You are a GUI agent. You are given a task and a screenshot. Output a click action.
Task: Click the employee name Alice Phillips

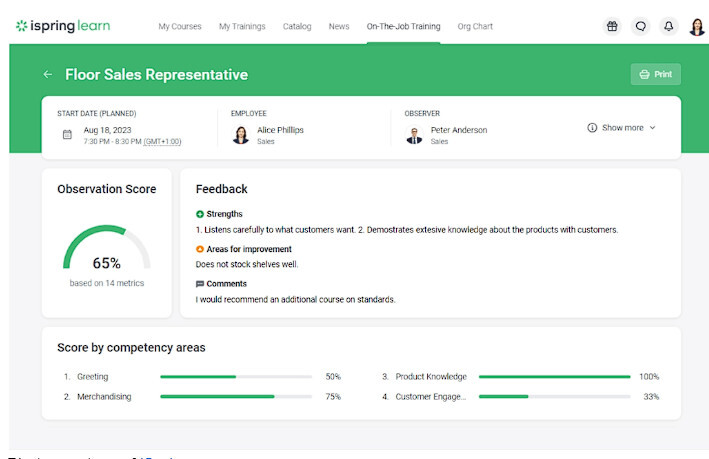click(280, 130)
